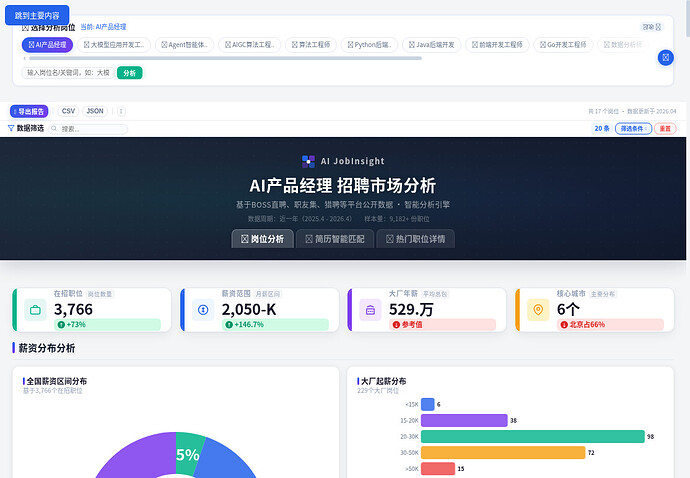Switch to the 岗位分析 tab
The image size is (690, 478).
[262, 239]
